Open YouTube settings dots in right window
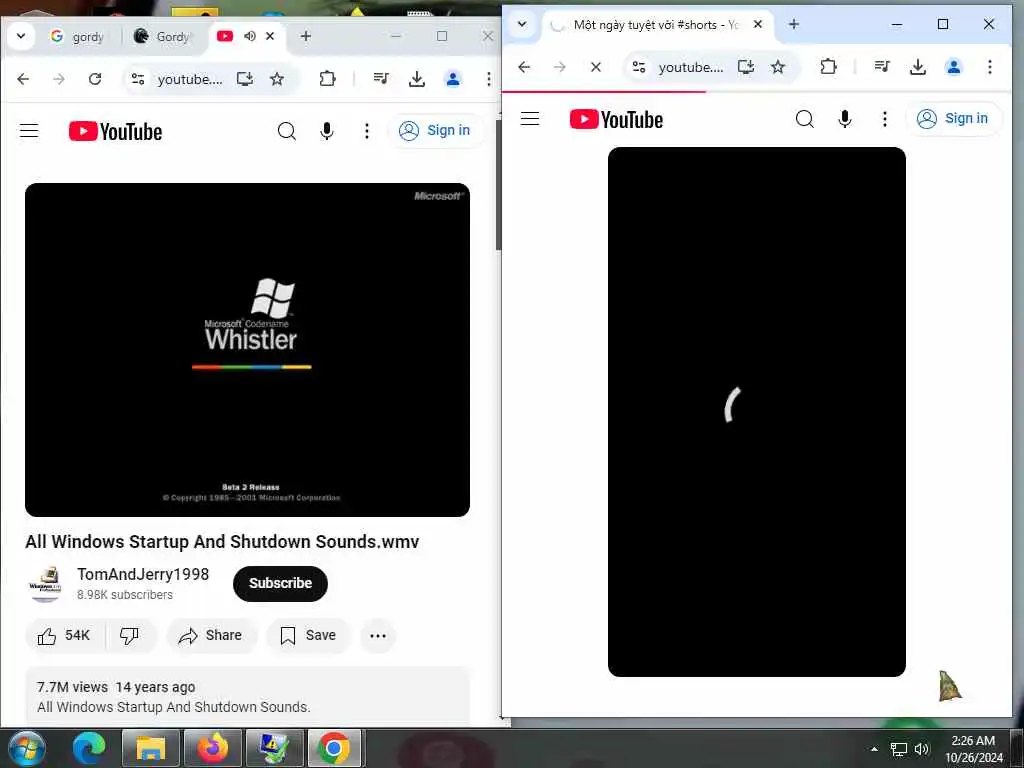 [x=885, y=119]
